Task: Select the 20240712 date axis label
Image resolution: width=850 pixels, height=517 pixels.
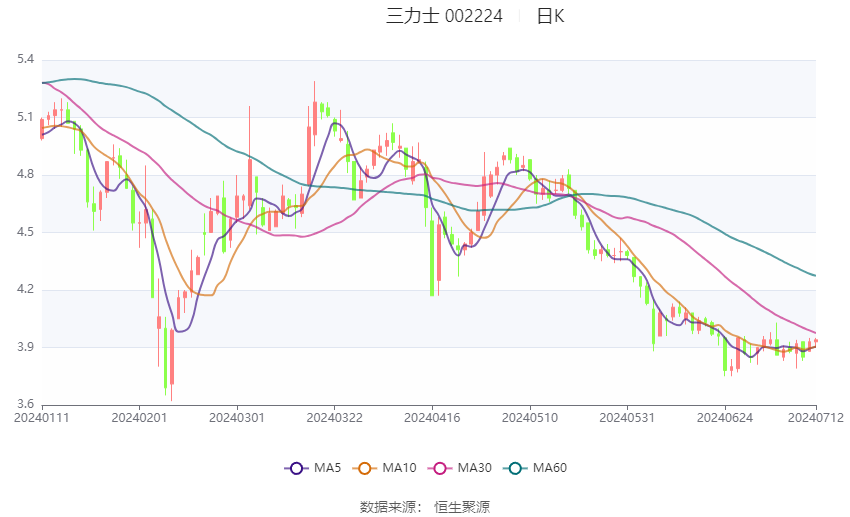Action: pyautogui.click(x=816, y=418)
